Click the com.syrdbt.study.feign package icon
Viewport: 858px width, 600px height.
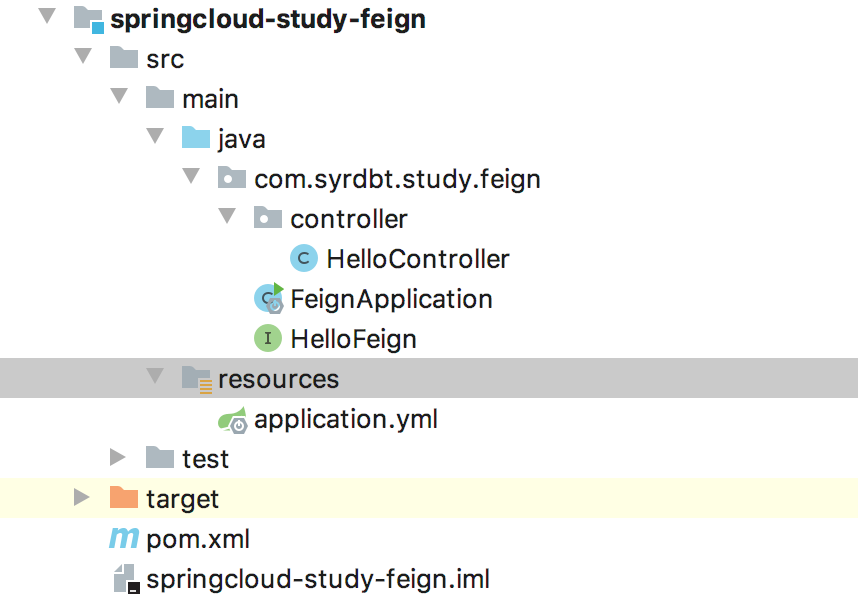231,178
